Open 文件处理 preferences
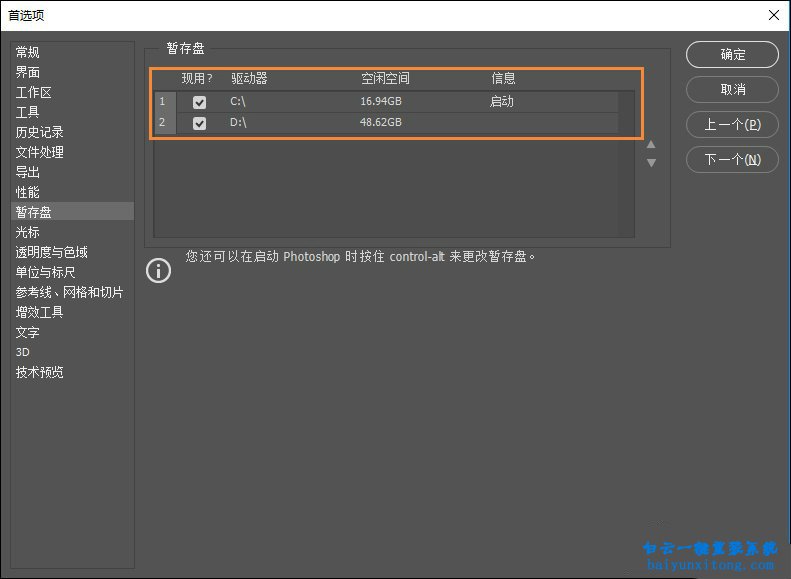Viewport: 791px width, 579px height. (39, 152)
